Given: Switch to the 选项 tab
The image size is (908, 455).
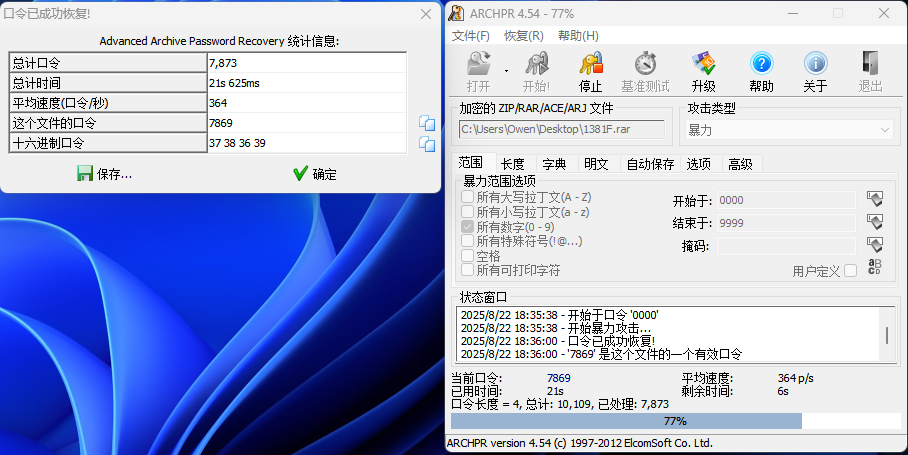Looking at the screenshot, I should click(x=698, y=164).
